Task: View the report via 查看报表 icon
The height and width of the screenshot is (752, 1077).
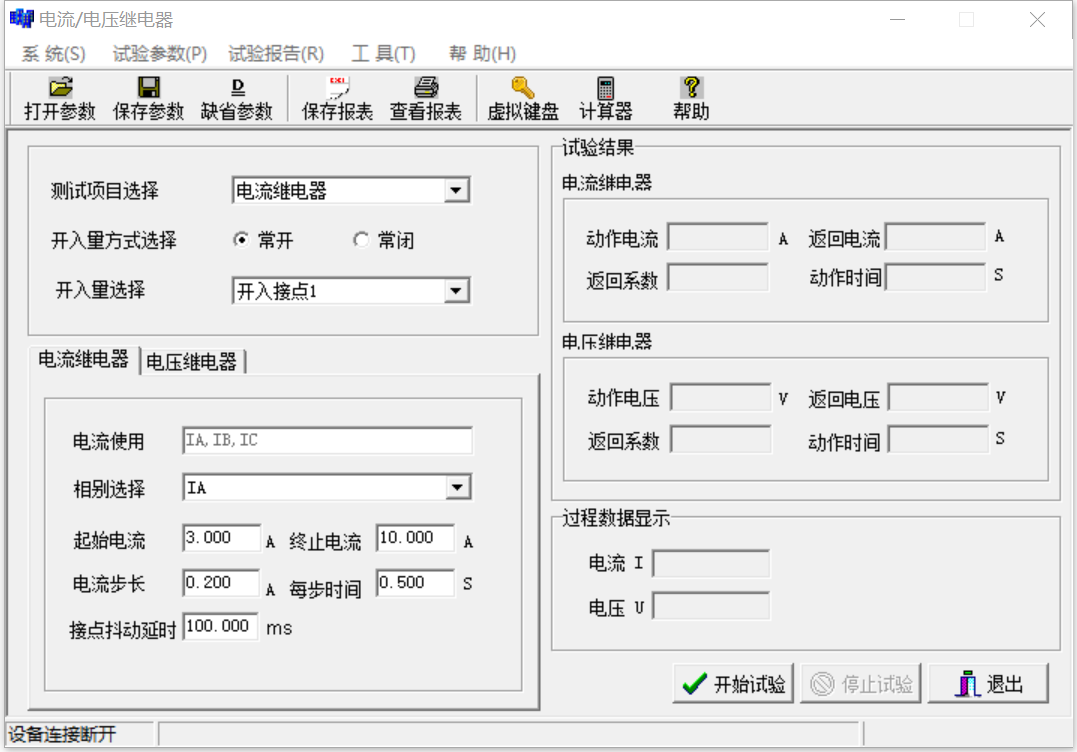Action: 425,98
